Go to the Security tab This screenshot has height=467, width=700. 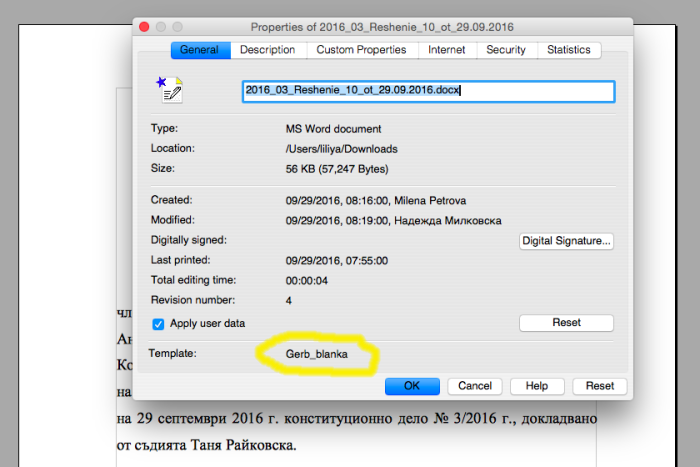click(506, 50)
